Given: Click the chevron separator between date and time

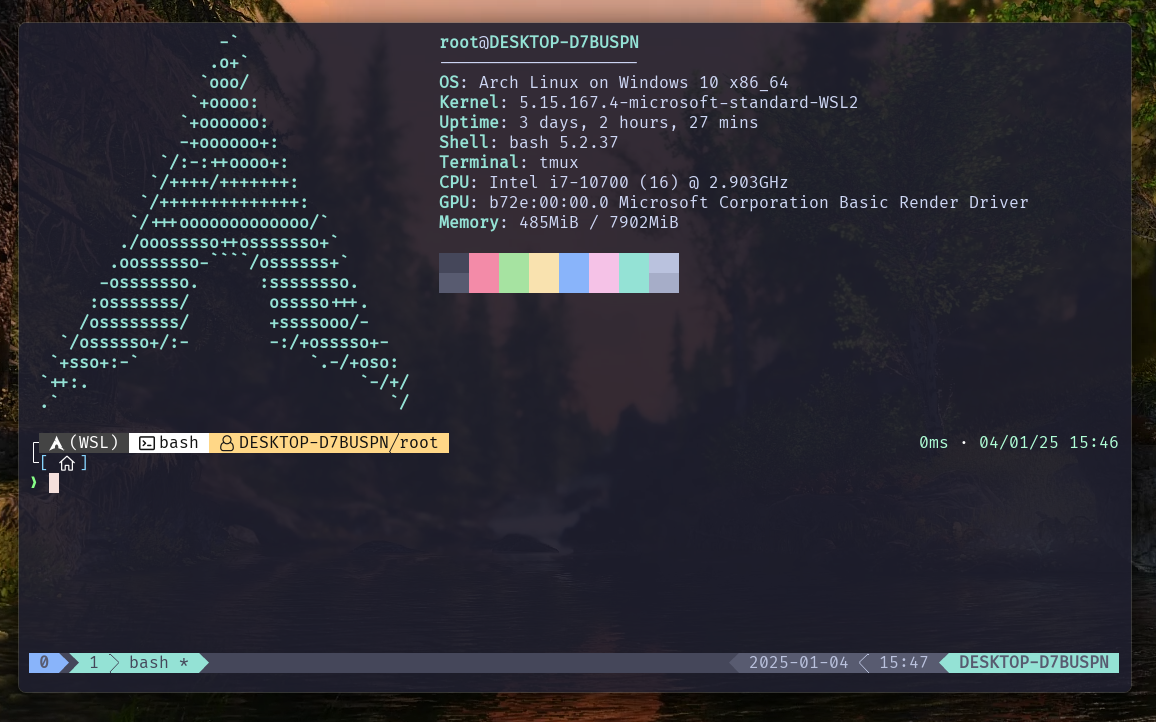Looking at the screenshot, I should point(864,663).
